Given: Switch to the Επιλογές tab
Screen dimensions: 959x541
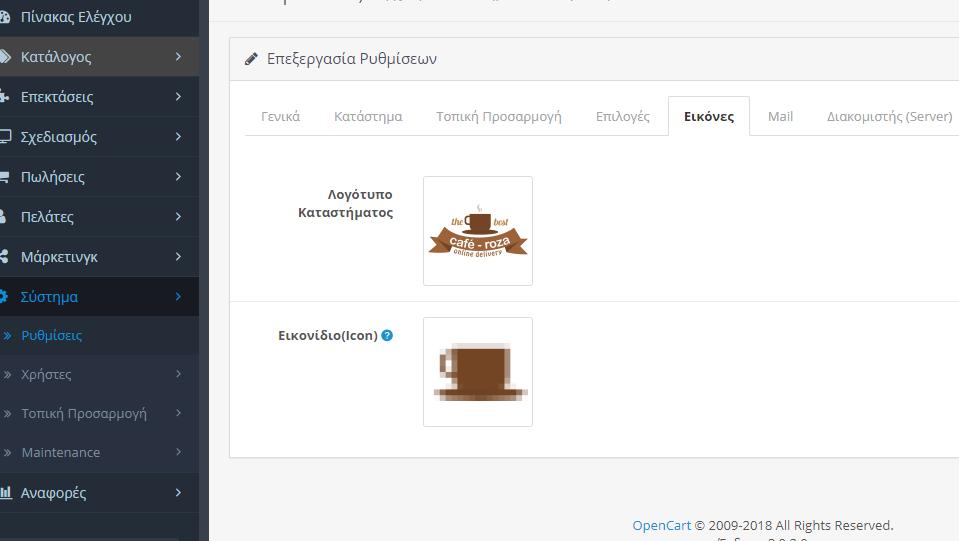Looking at the screenshot, I should 623,116.
